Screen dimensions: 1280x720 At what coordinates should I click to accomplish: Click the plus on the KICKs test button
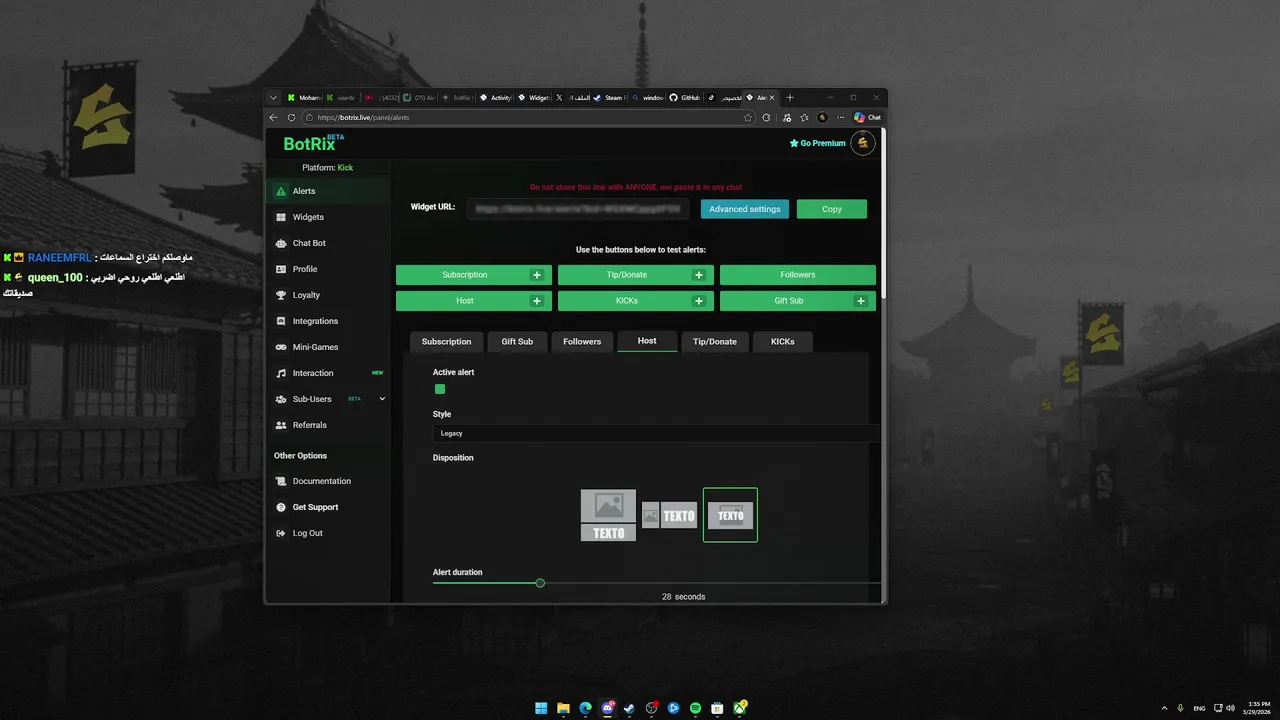tap(699, 301)
